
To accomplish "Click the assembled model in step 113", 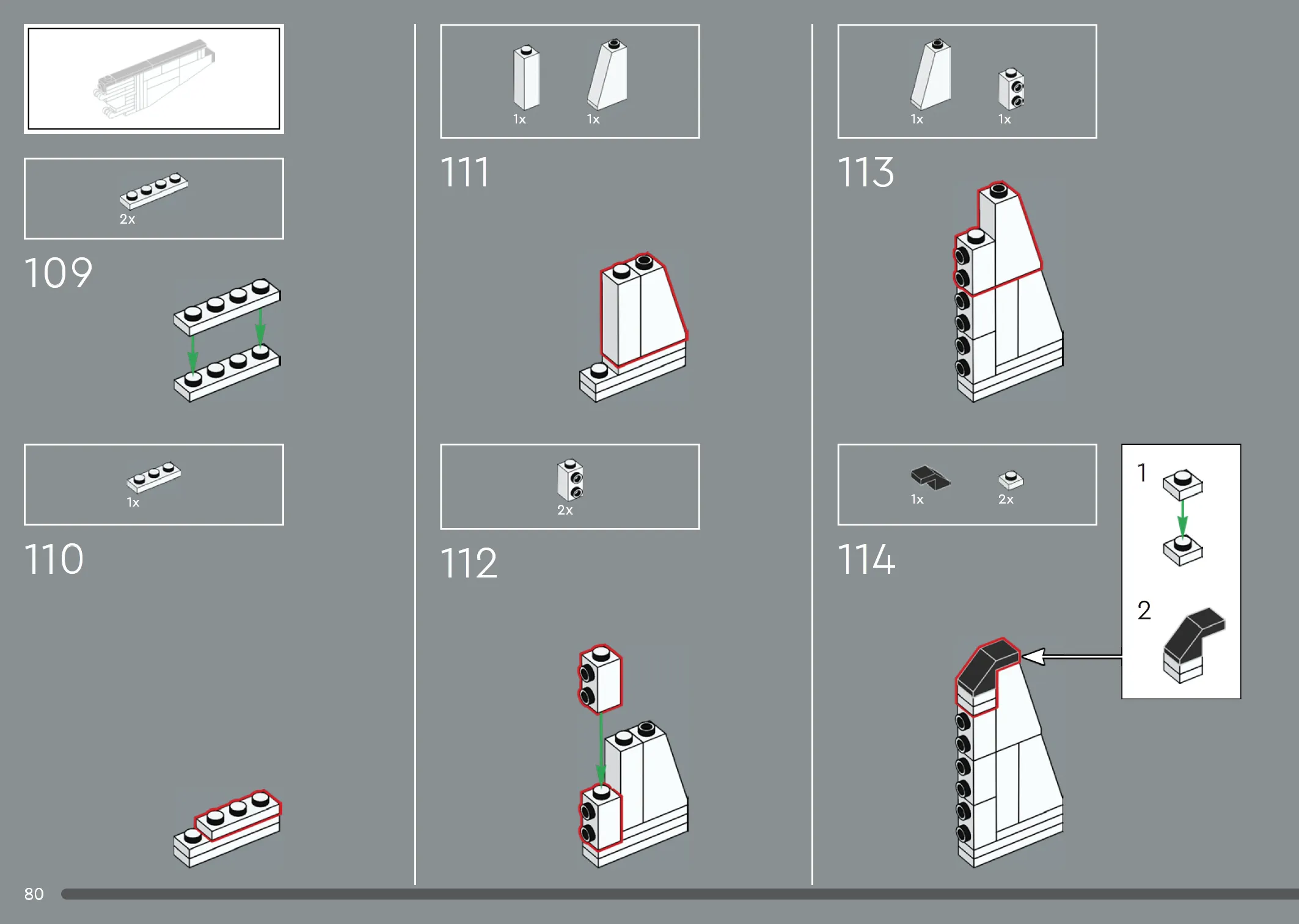I will point(1008,291).
